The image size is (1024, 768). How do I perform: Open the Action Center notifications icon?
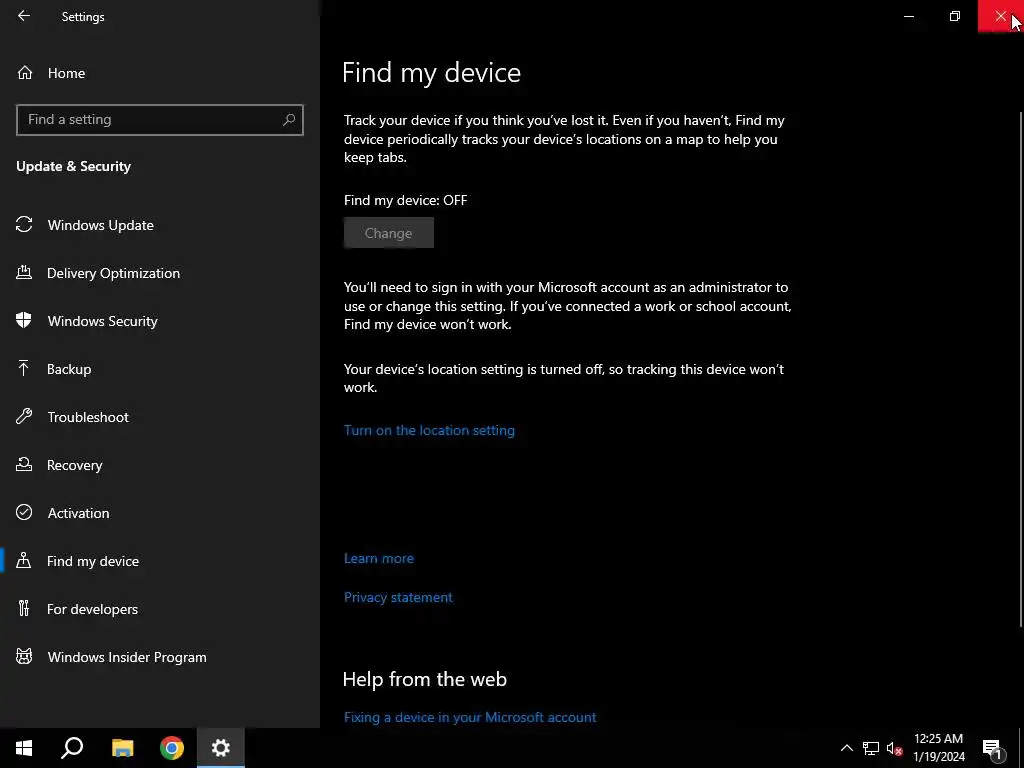993,748
